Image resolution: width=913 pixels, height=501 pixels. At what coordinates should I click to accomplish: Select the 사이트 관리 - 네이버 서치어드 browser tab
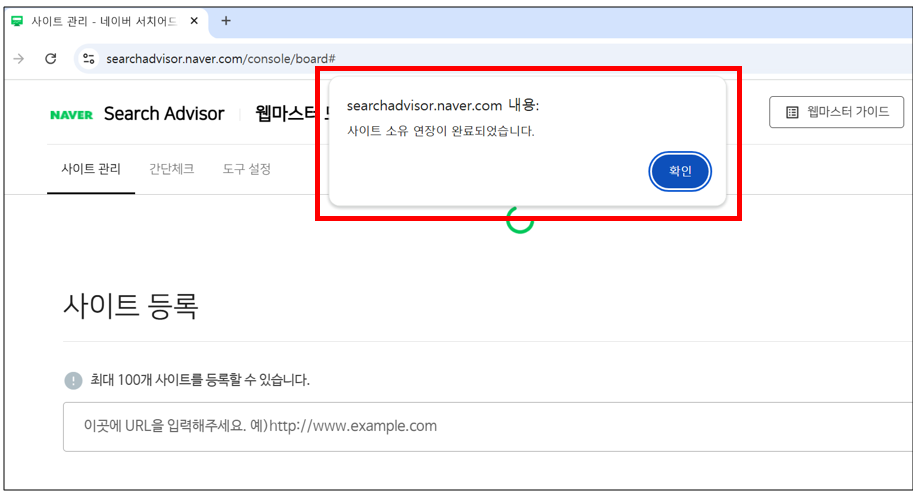pos(108,22)
